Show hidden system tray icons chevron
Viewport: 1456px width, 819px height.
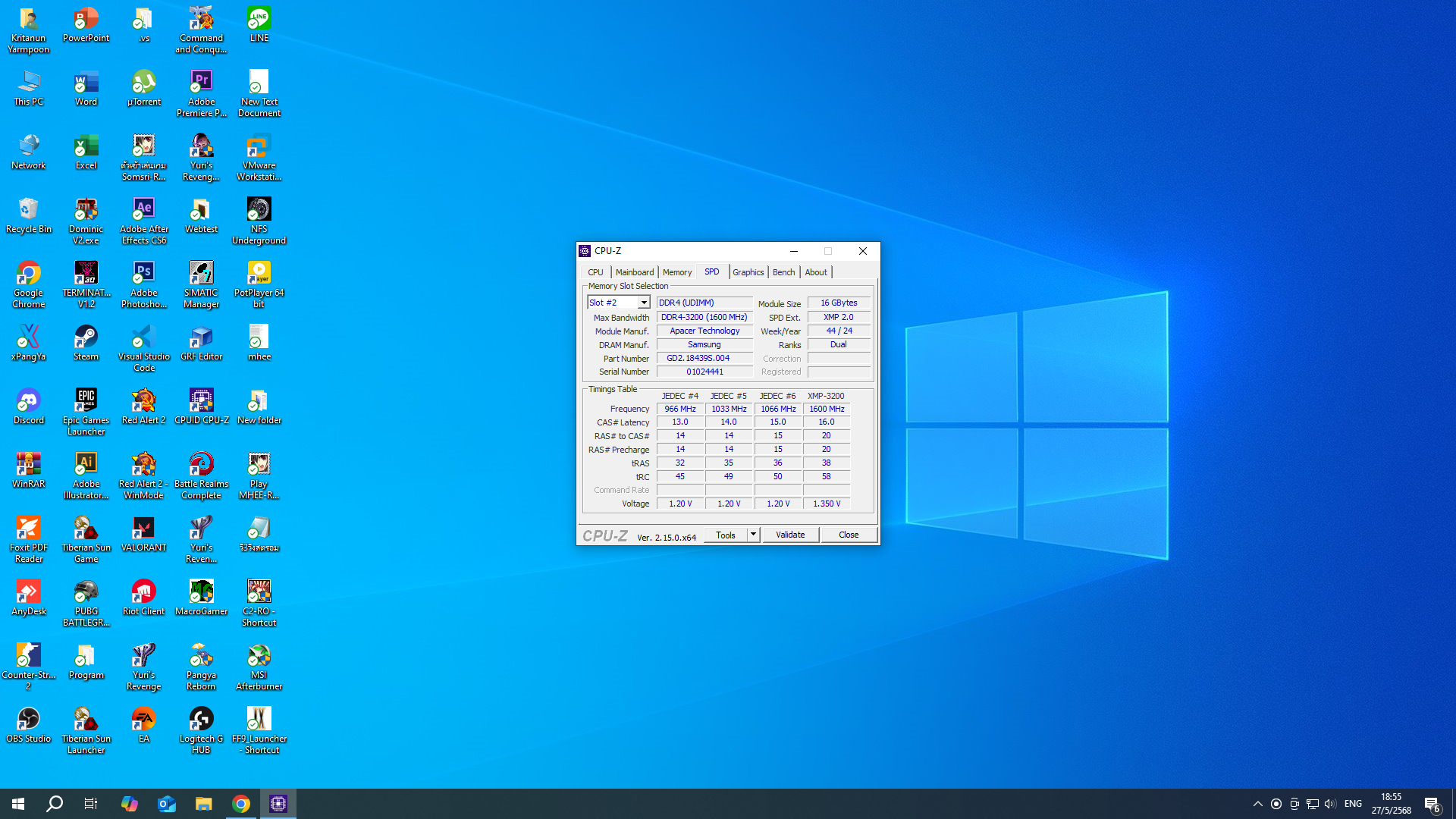[x=1257, y=804]
